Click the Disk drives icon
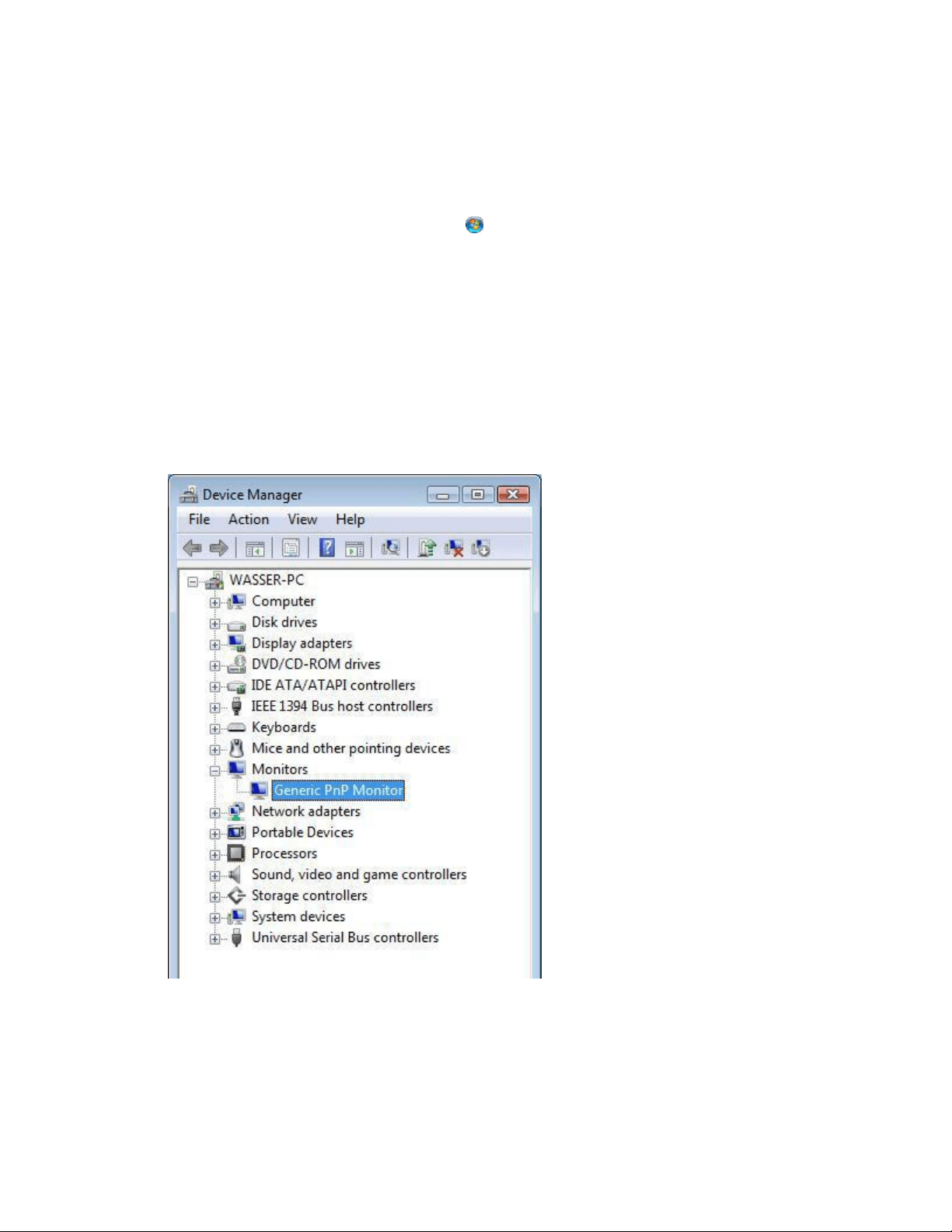The height and width of the screenshot is (1232, 952). click(236, 623)
